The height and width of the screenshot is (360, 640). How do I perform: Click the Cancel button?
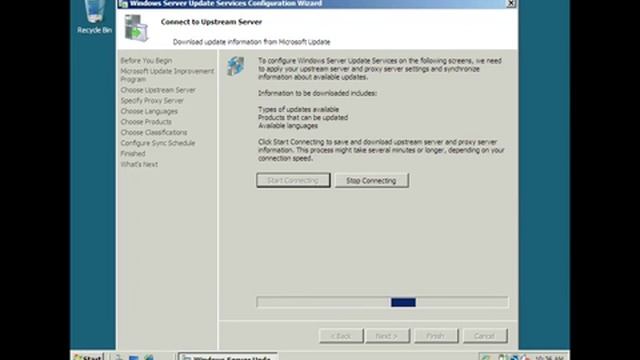tap(485, 336)
